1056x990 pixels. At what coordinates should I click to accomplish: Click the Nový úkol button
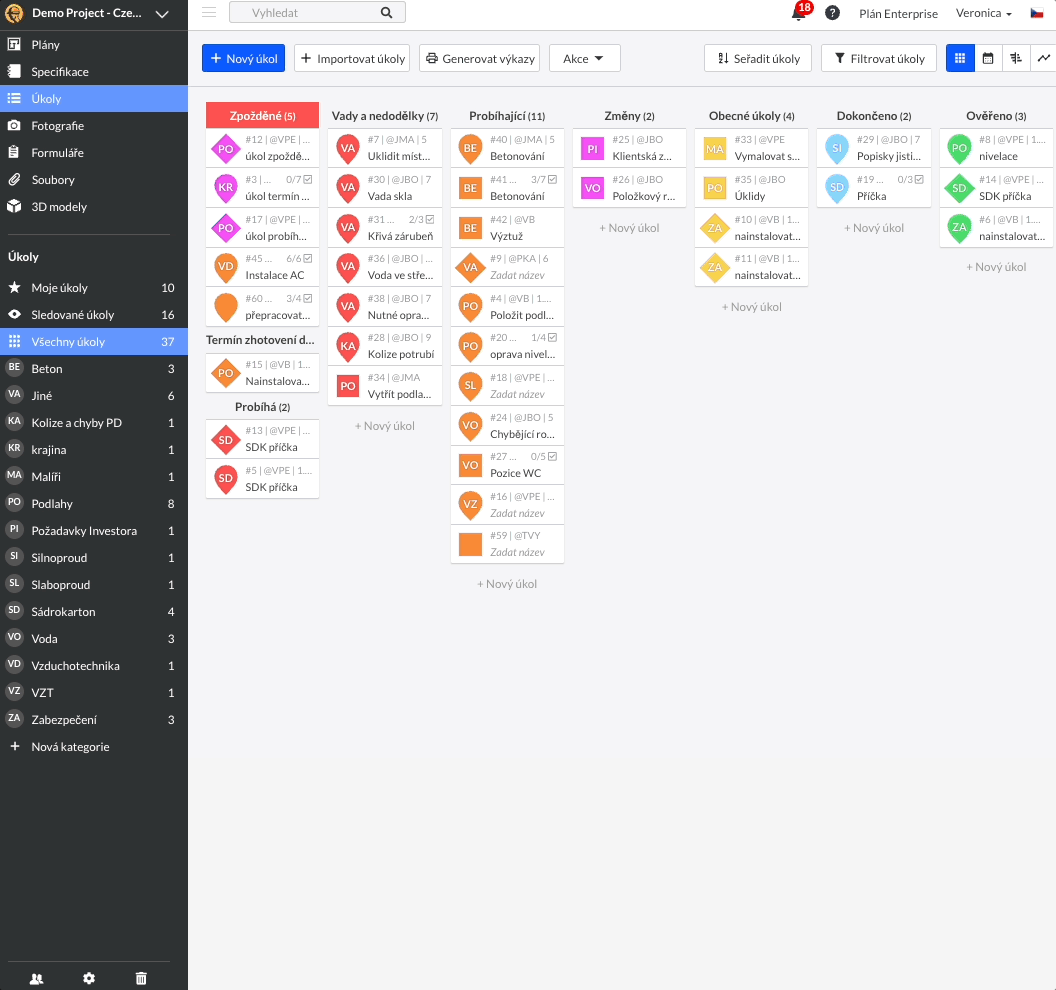point(243,58)
